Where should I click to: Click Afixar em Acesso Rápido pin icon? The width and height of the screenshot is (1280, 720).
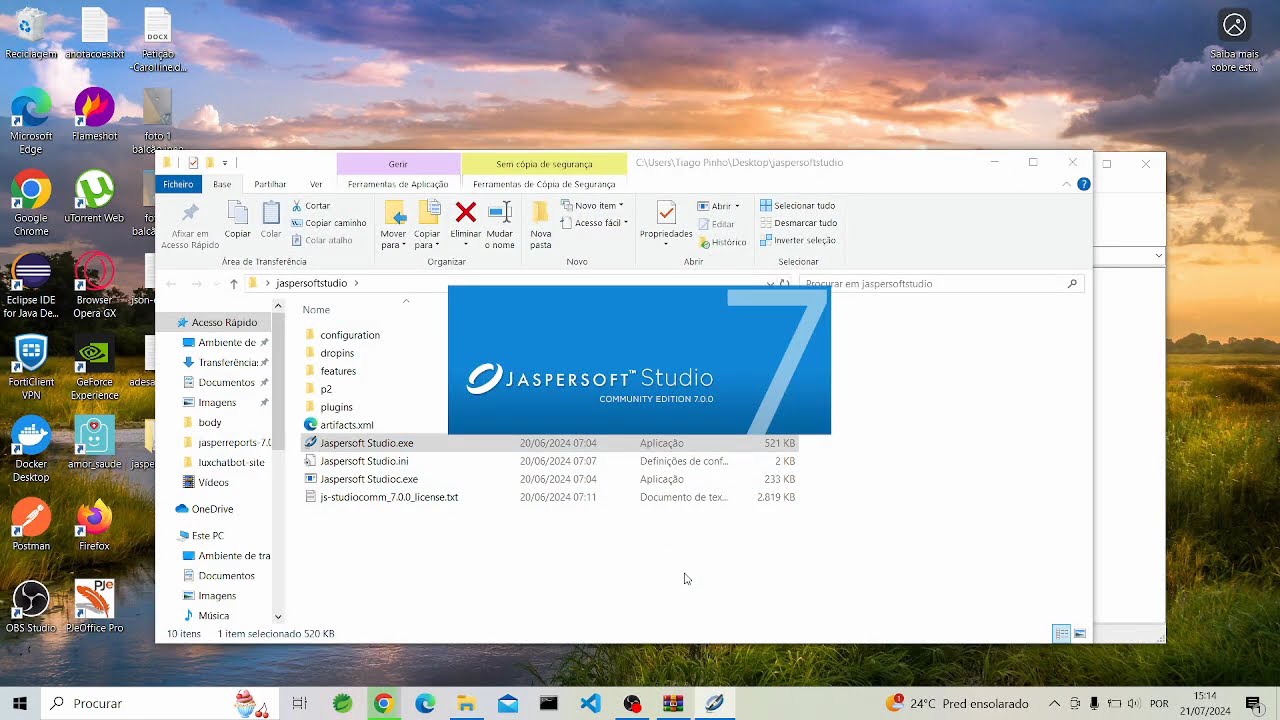(x=190, y=212)
